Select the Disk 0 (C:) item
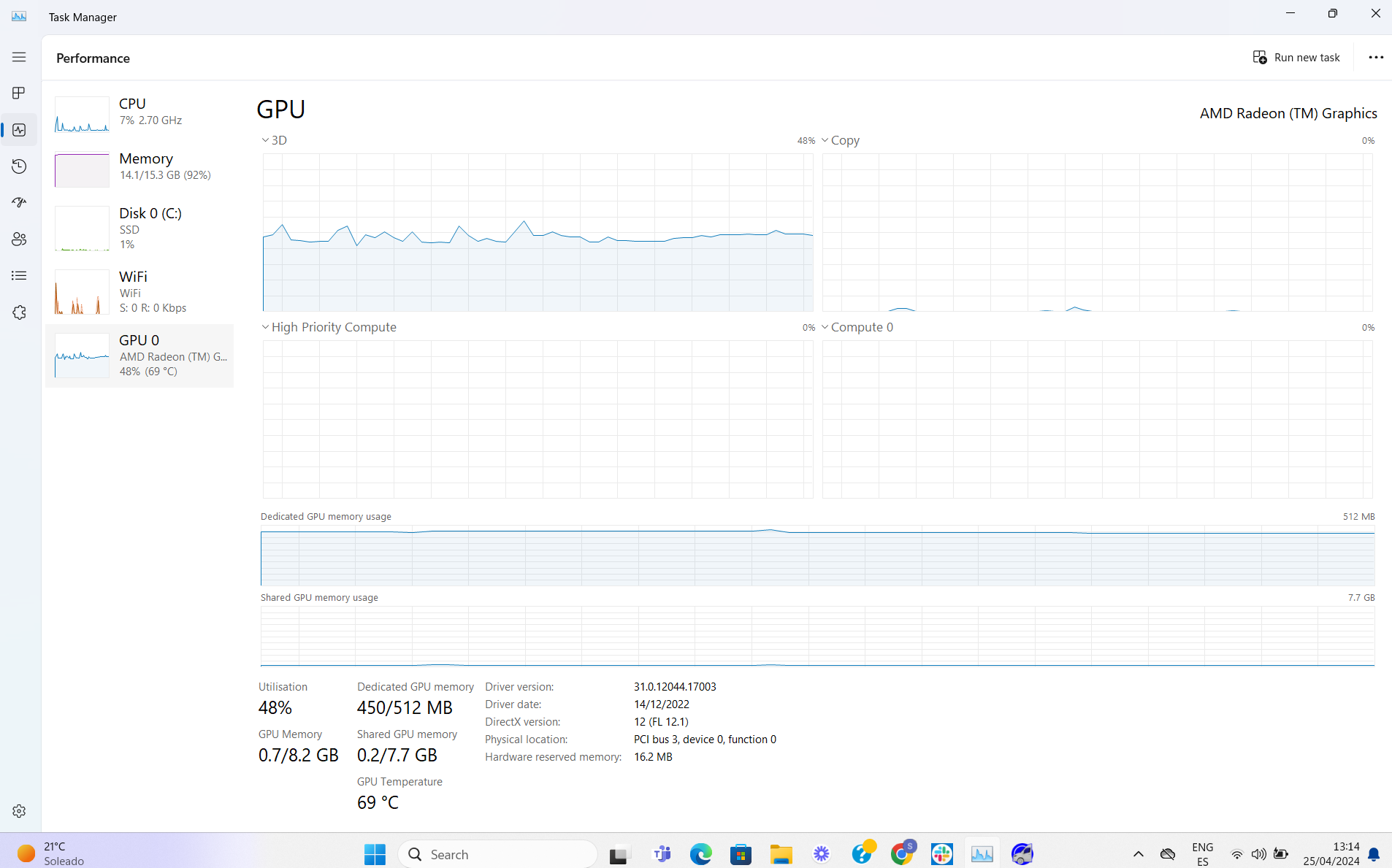Image resolution: width=1392 pixels, height=868 pixels. click(139, 228)
